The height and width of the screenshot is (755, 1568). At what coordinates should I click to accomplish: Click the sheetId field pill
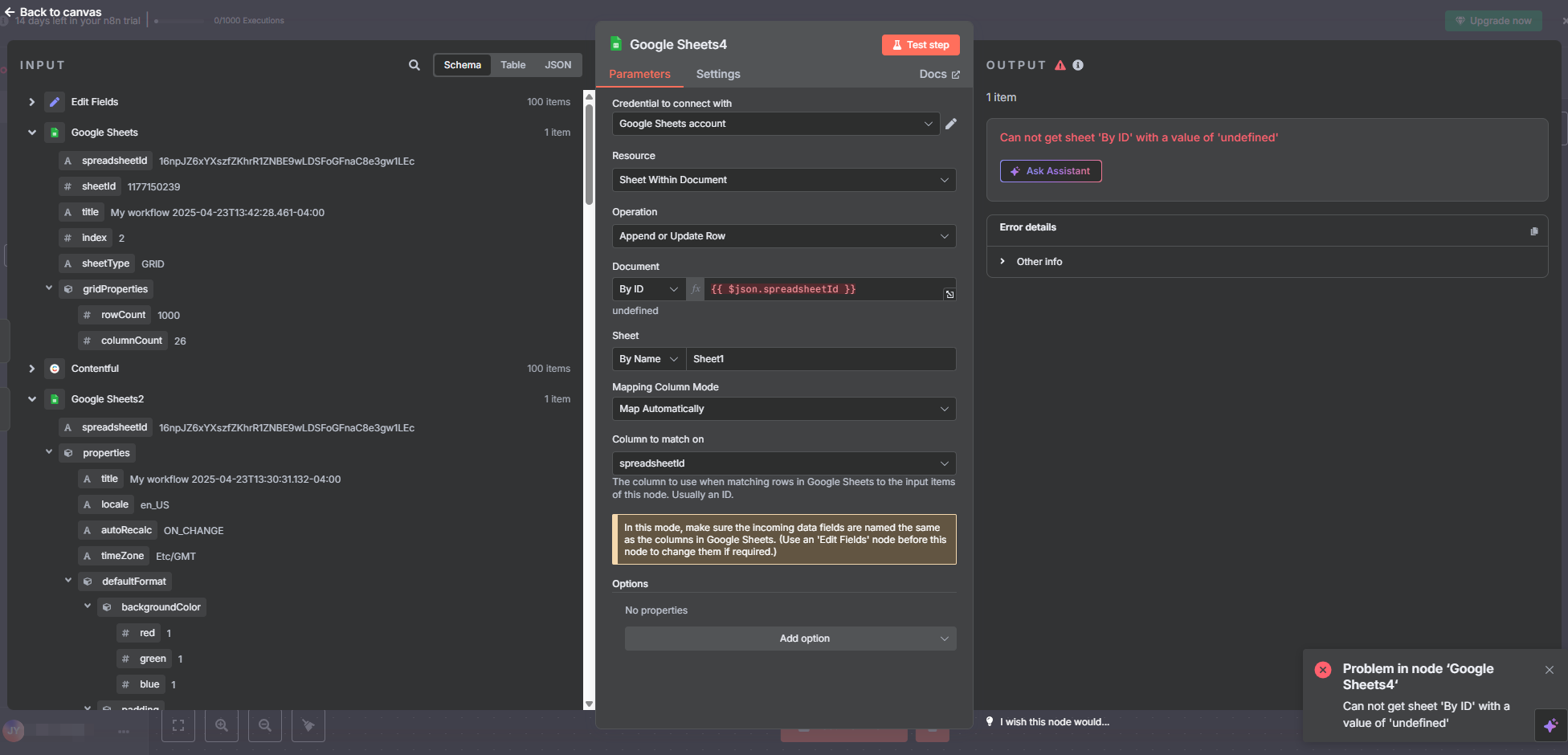coord(91,186)
